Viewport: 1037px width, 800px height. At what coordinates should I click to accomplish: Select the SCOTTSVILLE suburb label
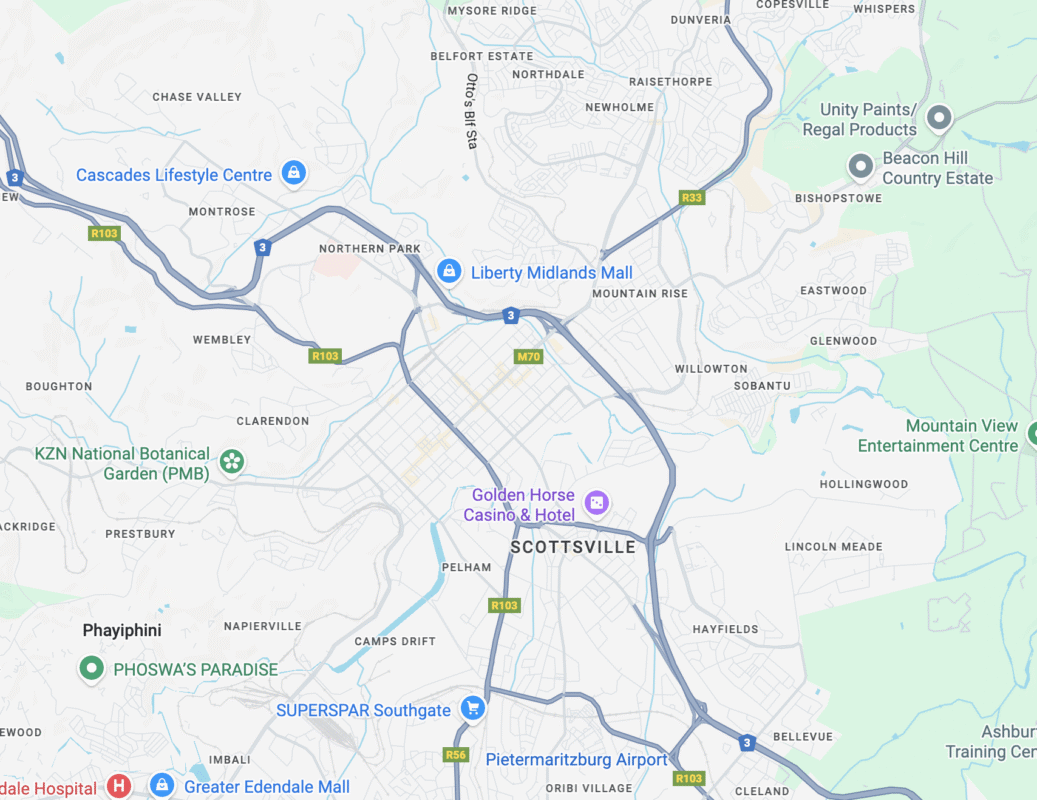click(x=573, y=547)
